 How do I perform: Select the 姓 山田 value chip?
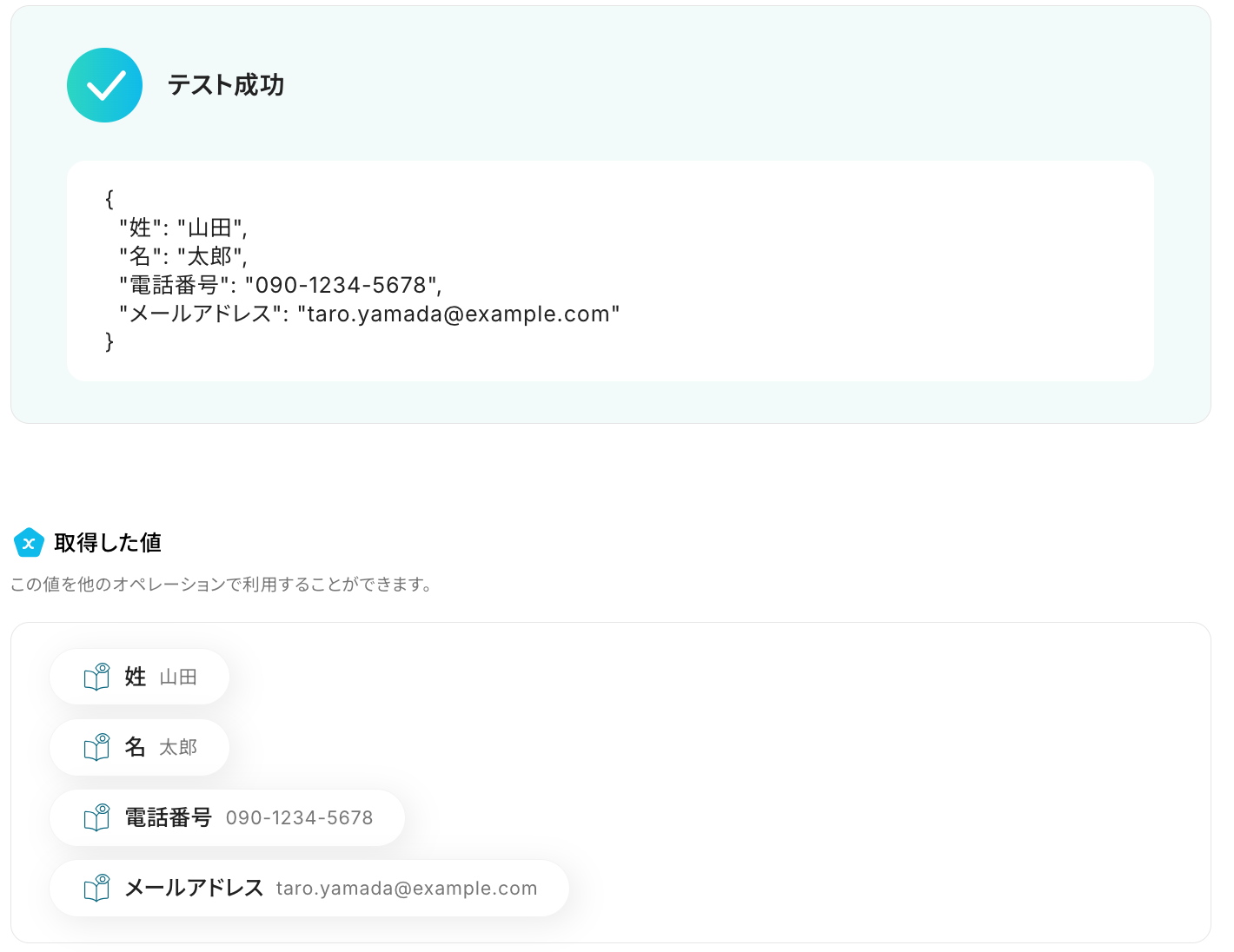point(140,677)
